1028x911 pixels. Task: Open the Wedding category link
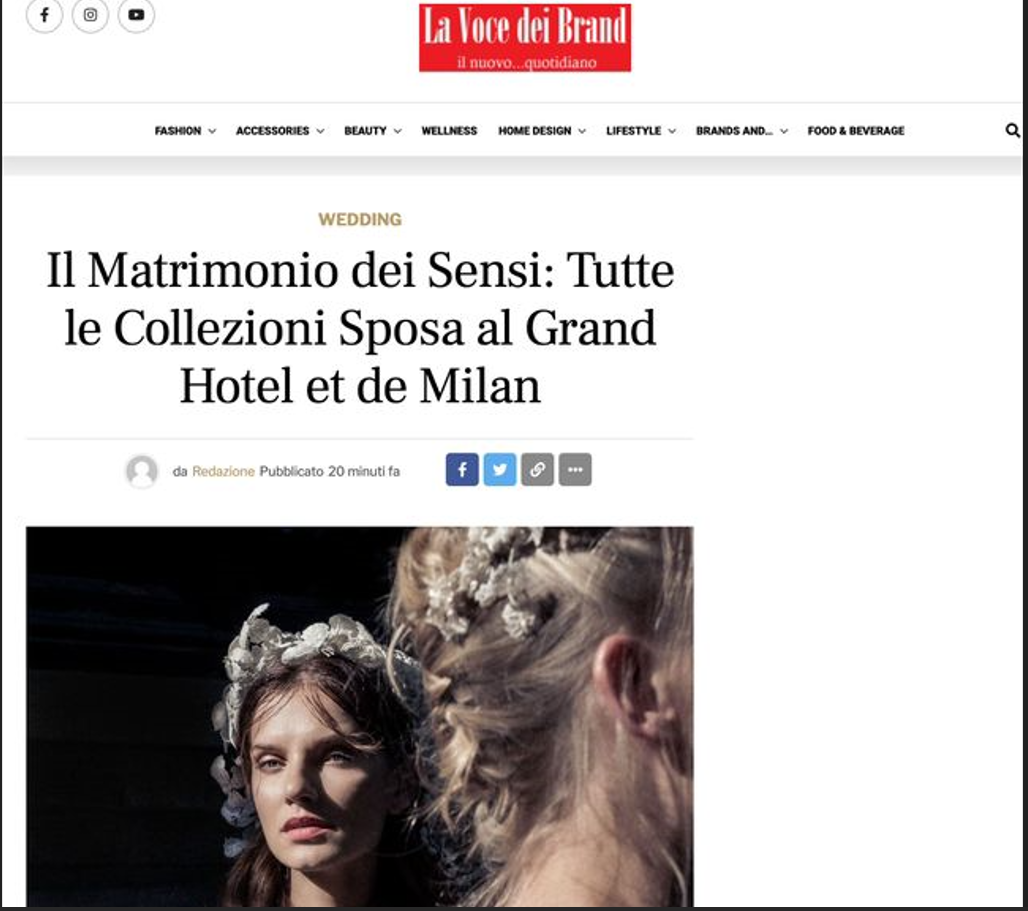tap(360, 219)
